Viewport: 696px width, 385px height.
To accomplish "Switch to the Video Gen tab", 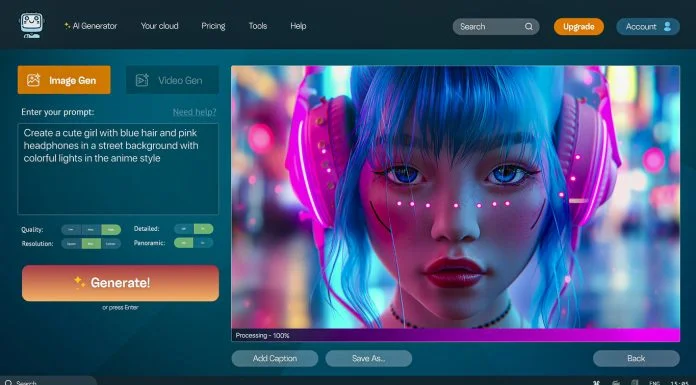I will coord(172,80).
